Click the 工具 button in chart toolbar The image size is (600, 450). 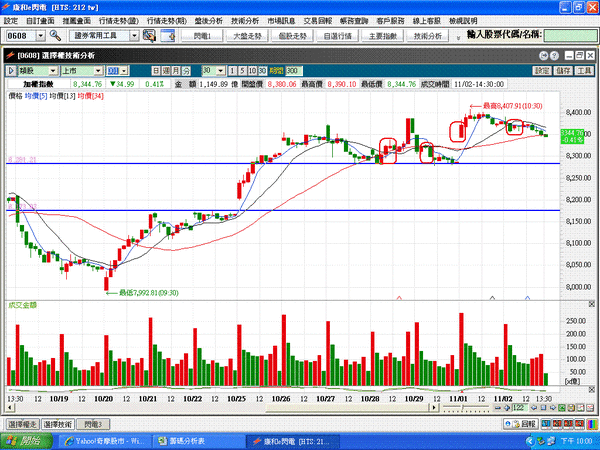click(584, 71)
